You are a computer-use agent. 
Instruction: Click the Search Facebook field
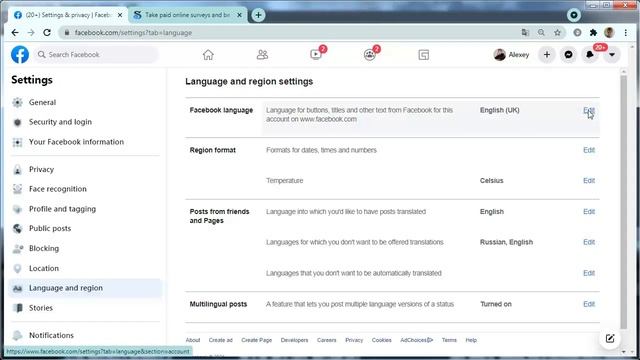pos(96,55)
